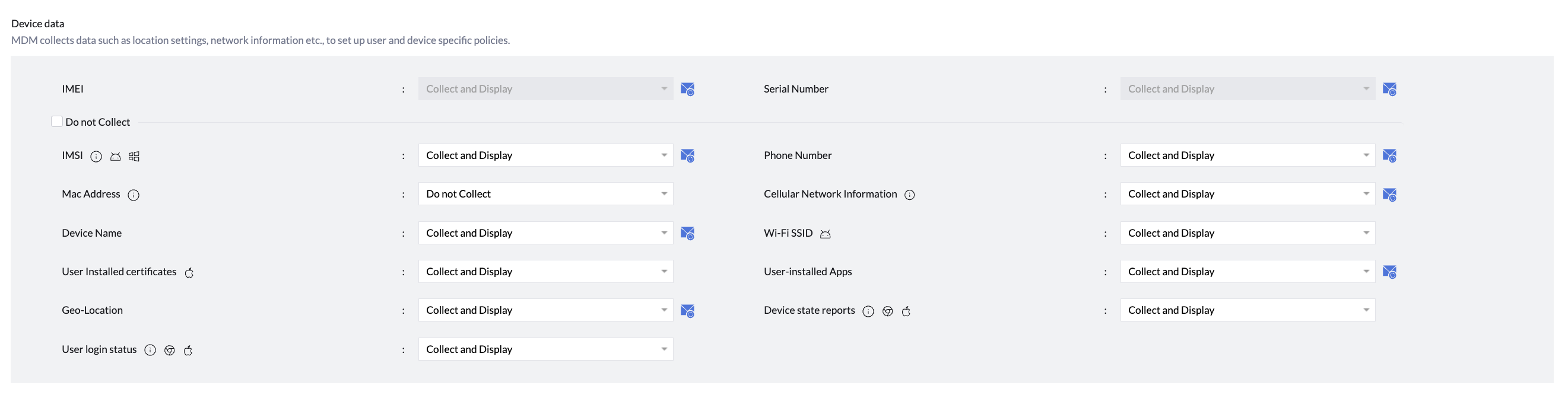
Task: Click the Phone Number label
Action: [x=798, y=155]
